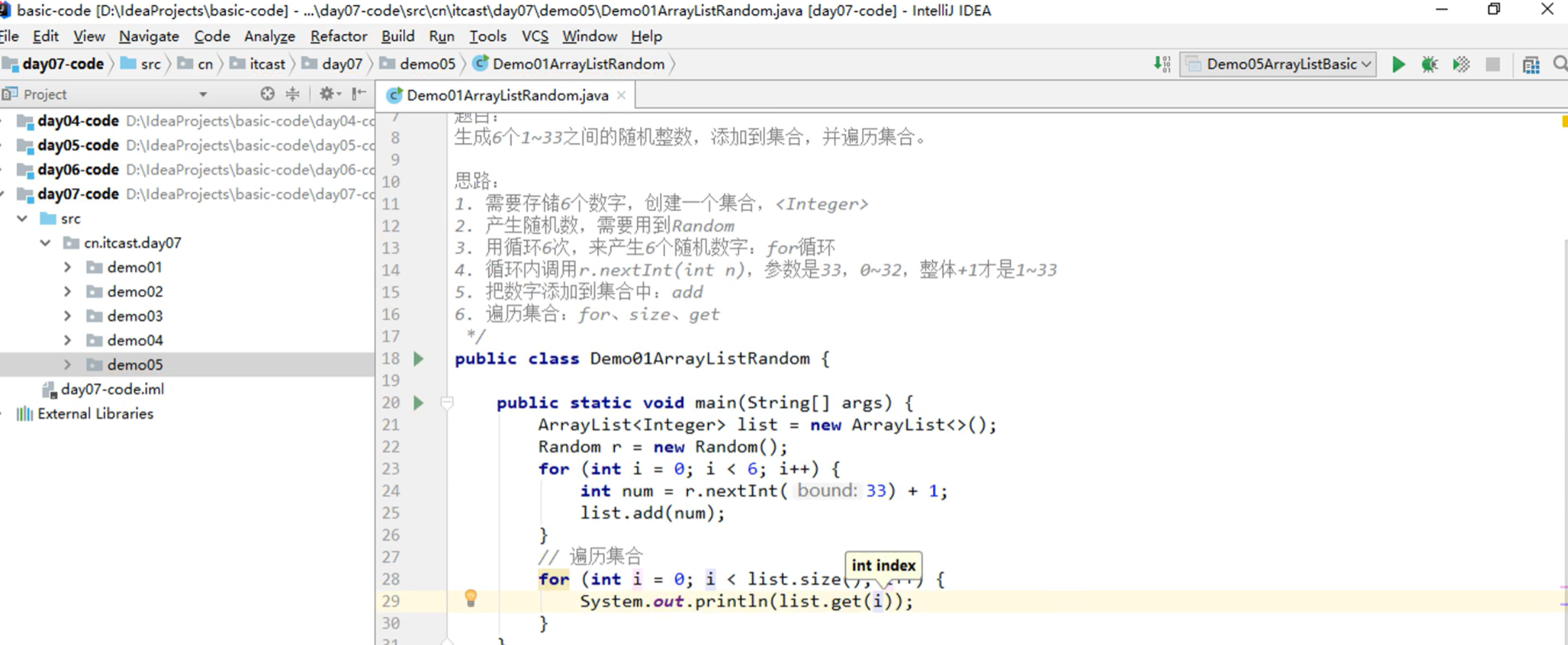
Task: Open the VCS menu
Action: pyautogui.click(x=535, y=37)
